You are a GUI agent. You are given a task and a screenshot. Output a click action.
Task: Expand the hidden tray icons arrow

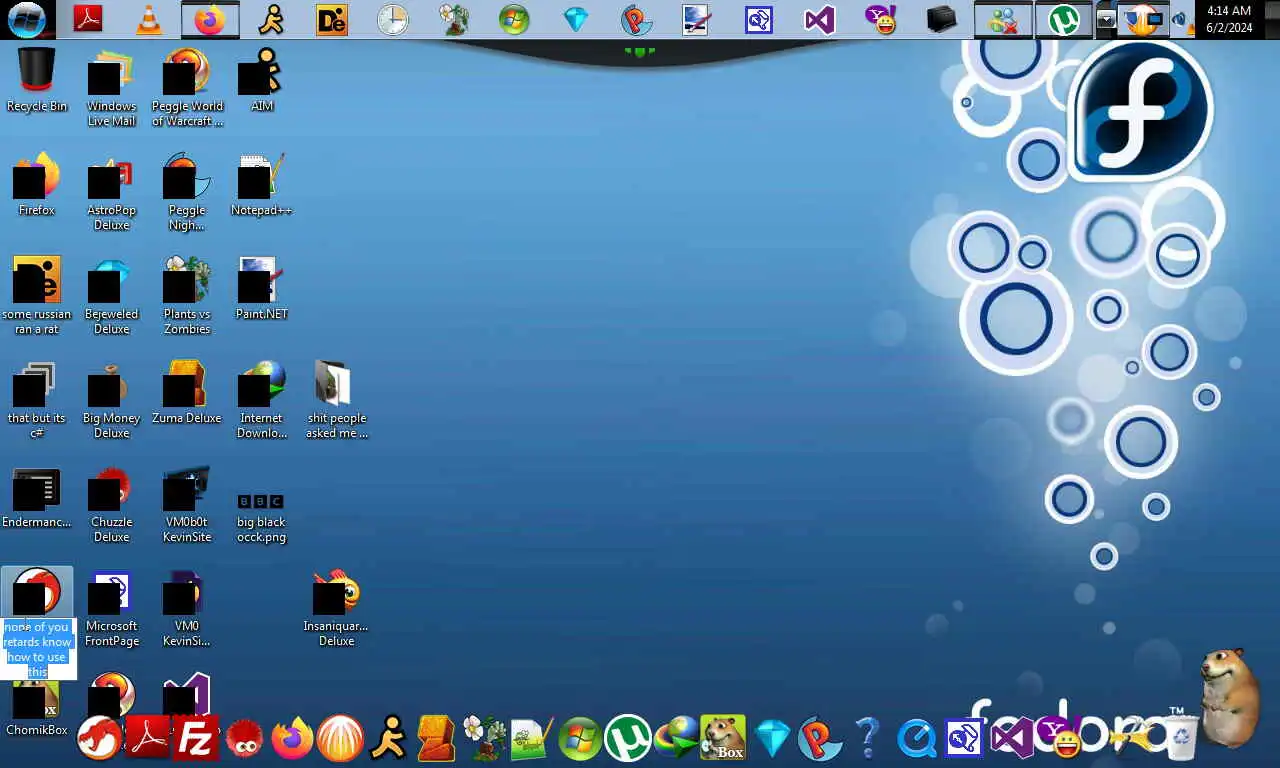[x=1105, y=19]
